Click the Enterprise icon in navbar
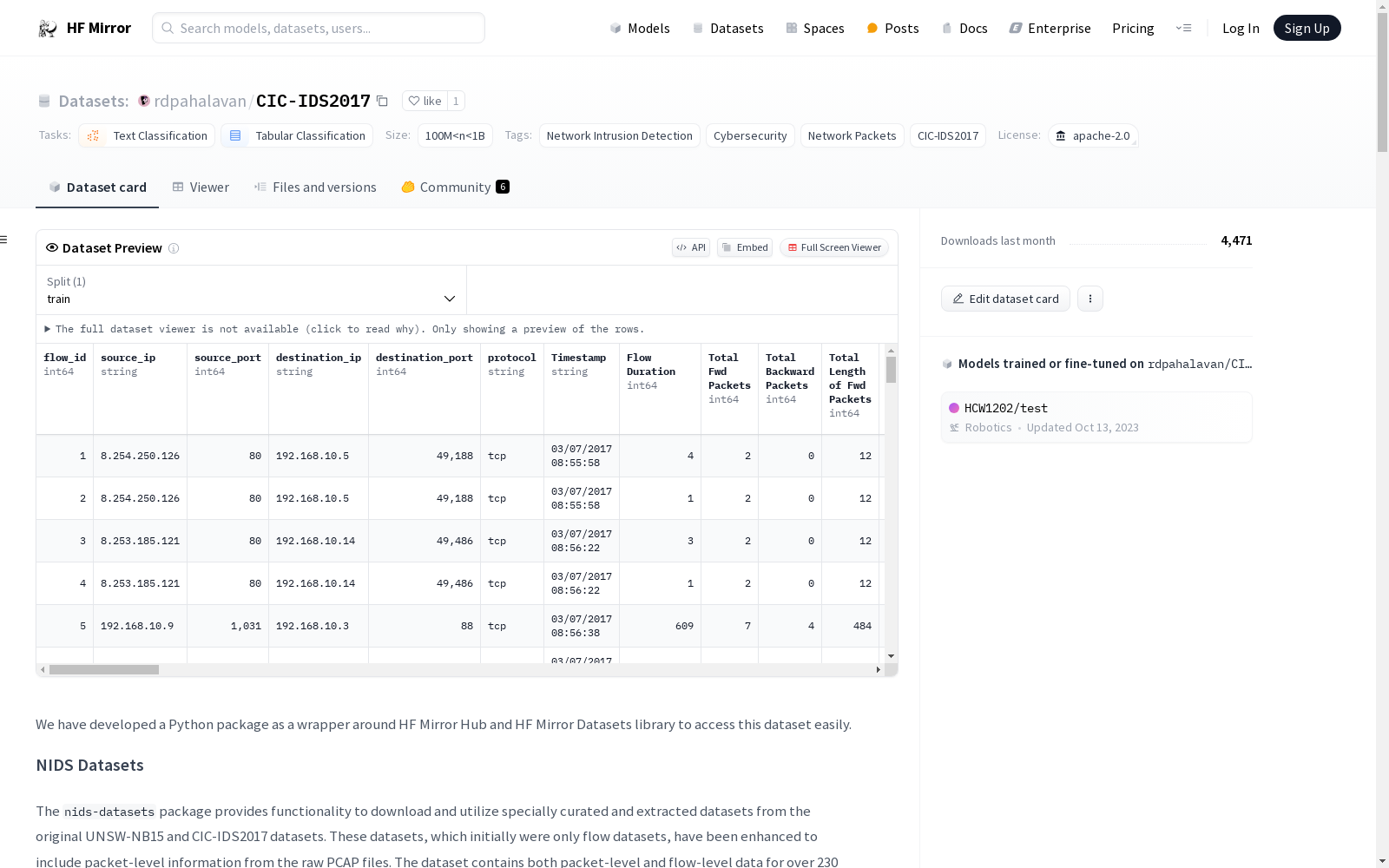 [x=1016, y=28]
